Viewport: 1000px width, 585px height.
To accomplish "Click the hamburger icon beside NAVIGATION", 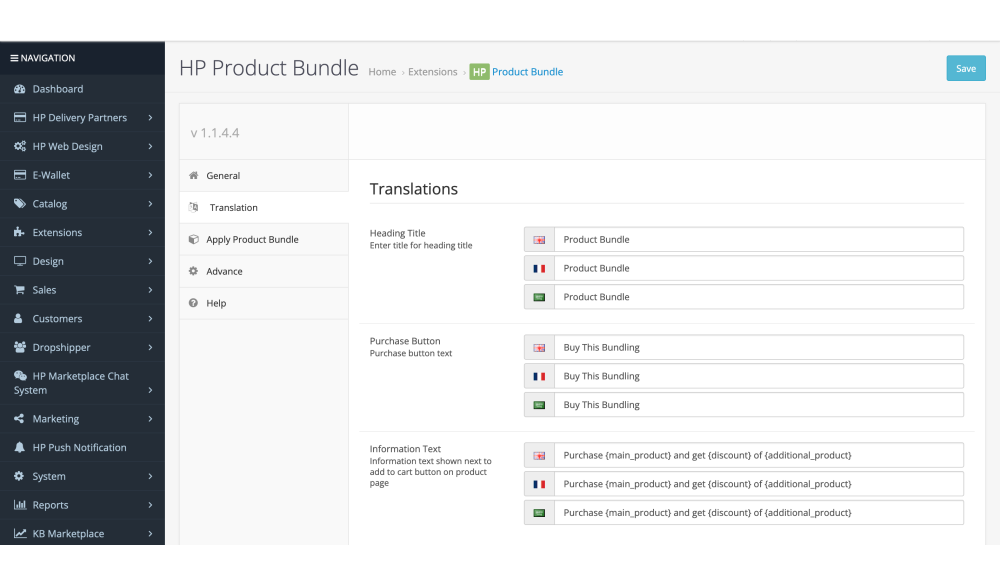I will pyautogui.click(x=14, y=58).
